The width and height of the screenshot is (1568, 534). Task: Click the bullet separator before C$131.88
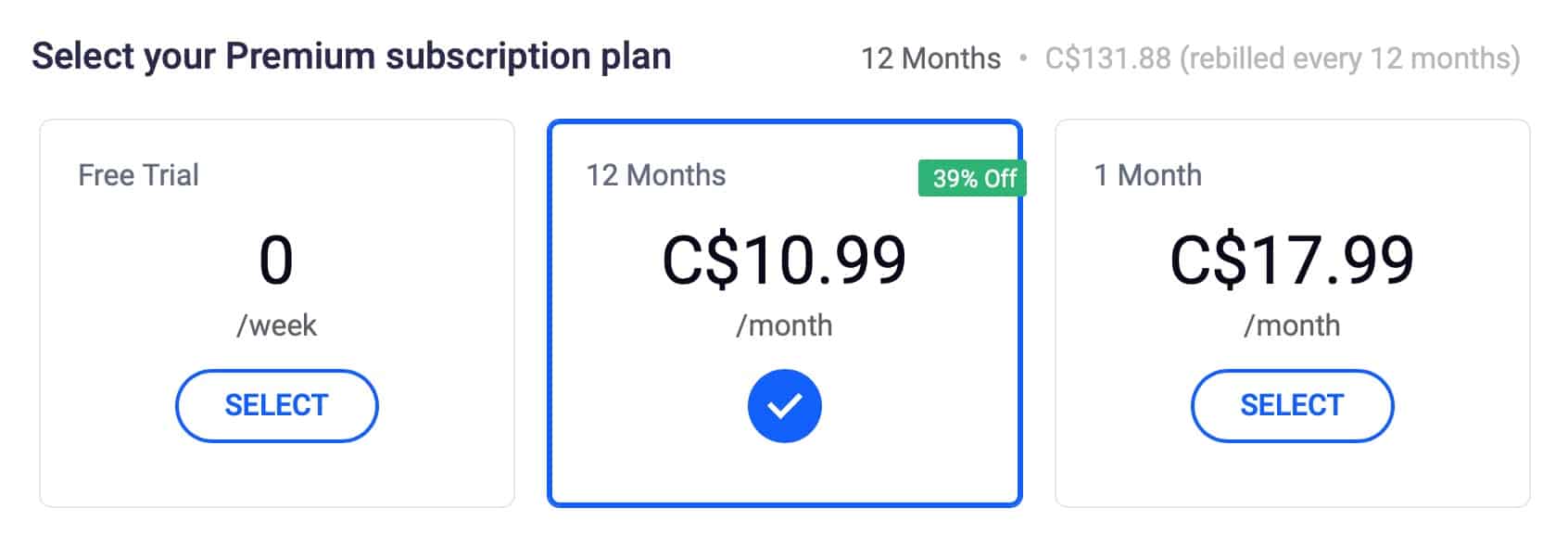[1023, 58]
